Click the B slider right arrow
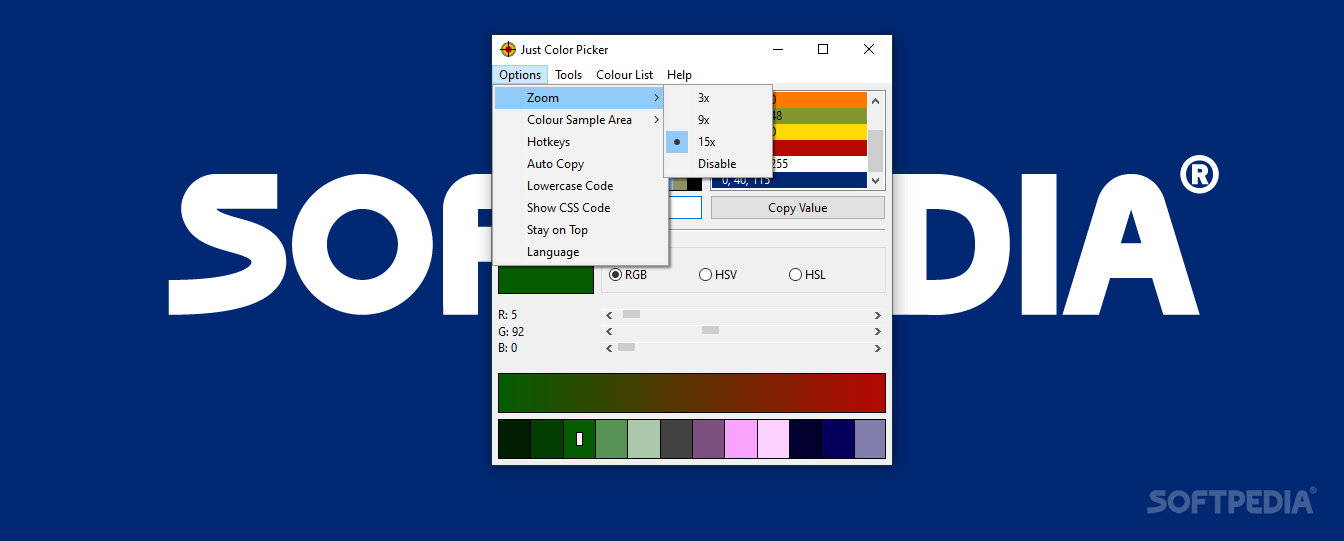This screenshot has height=541, width=1344. pos(878,348)
